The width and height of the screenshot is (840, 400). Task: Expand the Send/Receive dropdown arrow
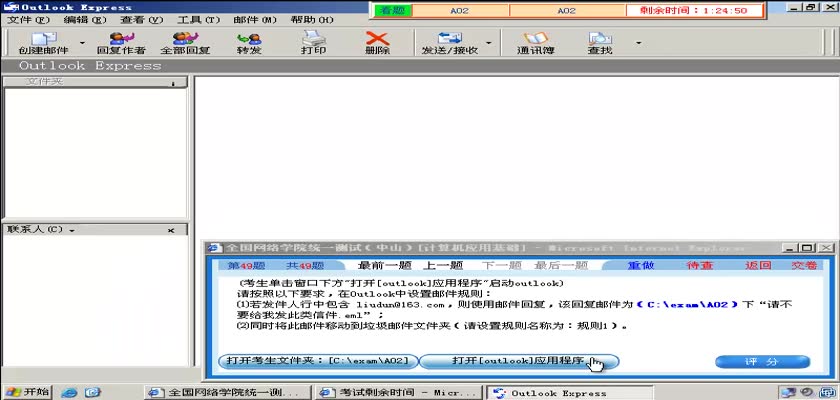pyautogui.click(x=489, y=43)
